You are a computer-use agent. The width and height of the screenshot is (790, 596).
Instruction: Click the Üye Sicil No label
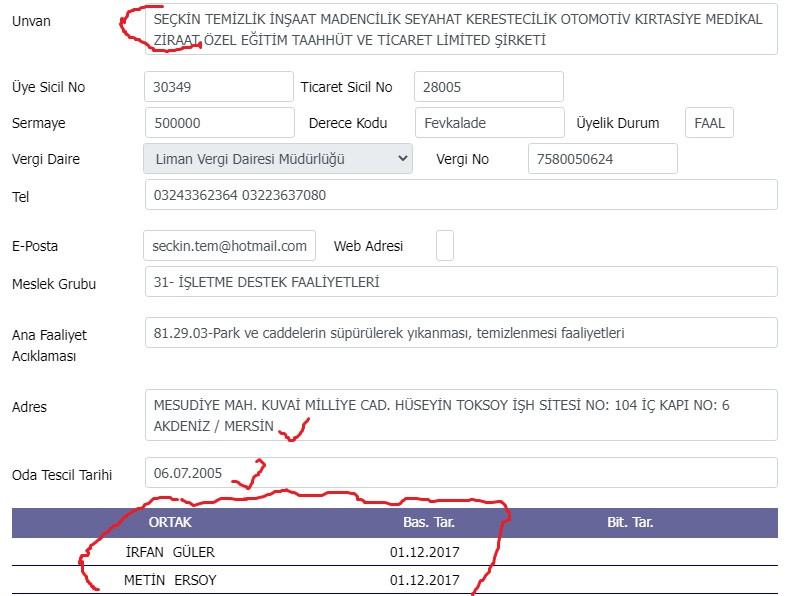48,87
